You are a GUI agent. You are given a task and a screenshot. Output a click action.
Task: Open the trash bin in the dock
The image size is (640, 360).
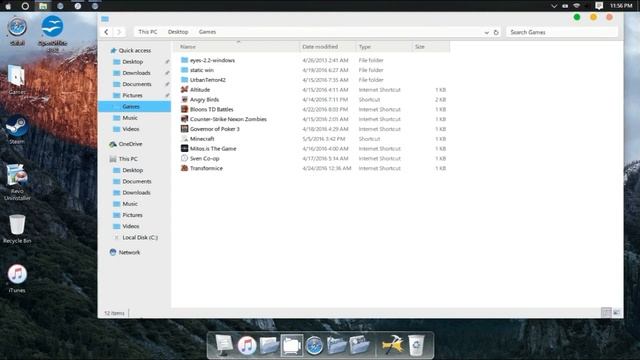tap(416, 345)
